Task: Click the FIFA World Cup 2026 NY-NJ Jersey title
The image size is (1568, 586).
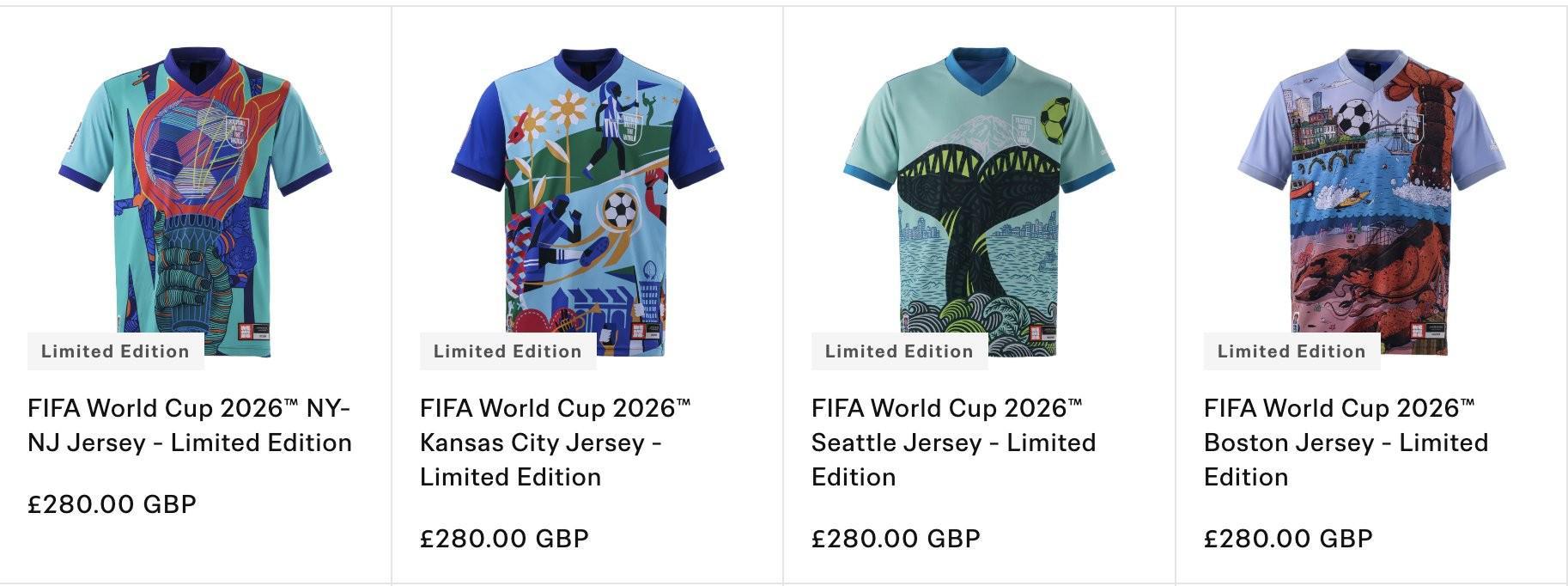Action: pyautogui.click(x=190, y=425)
